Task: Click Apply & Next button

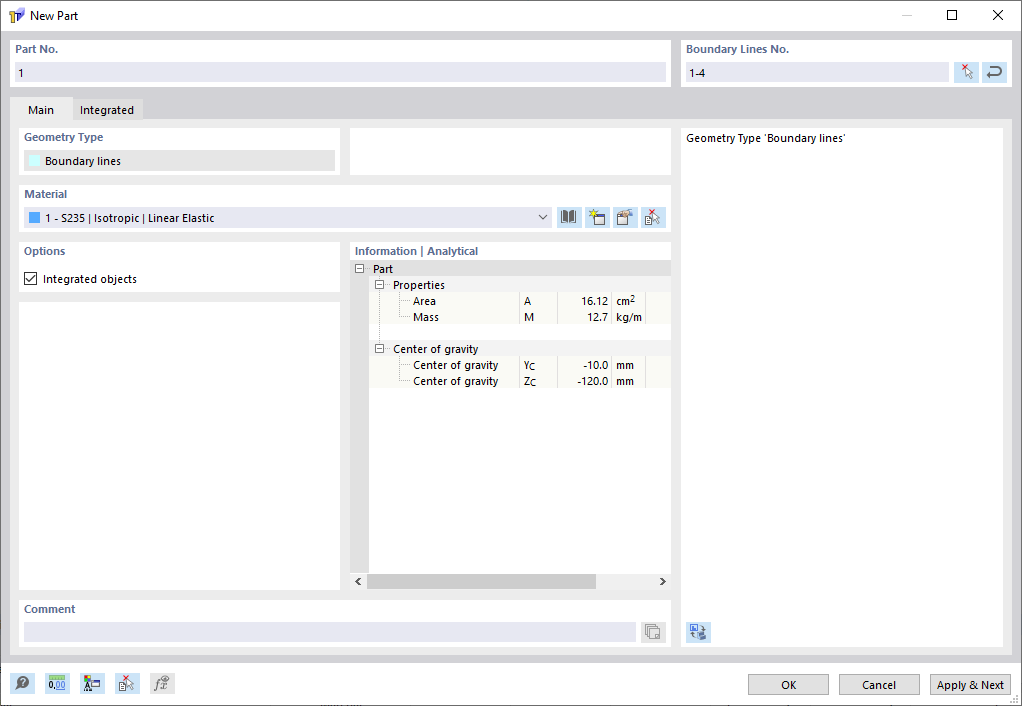Action: click(971, 684)
